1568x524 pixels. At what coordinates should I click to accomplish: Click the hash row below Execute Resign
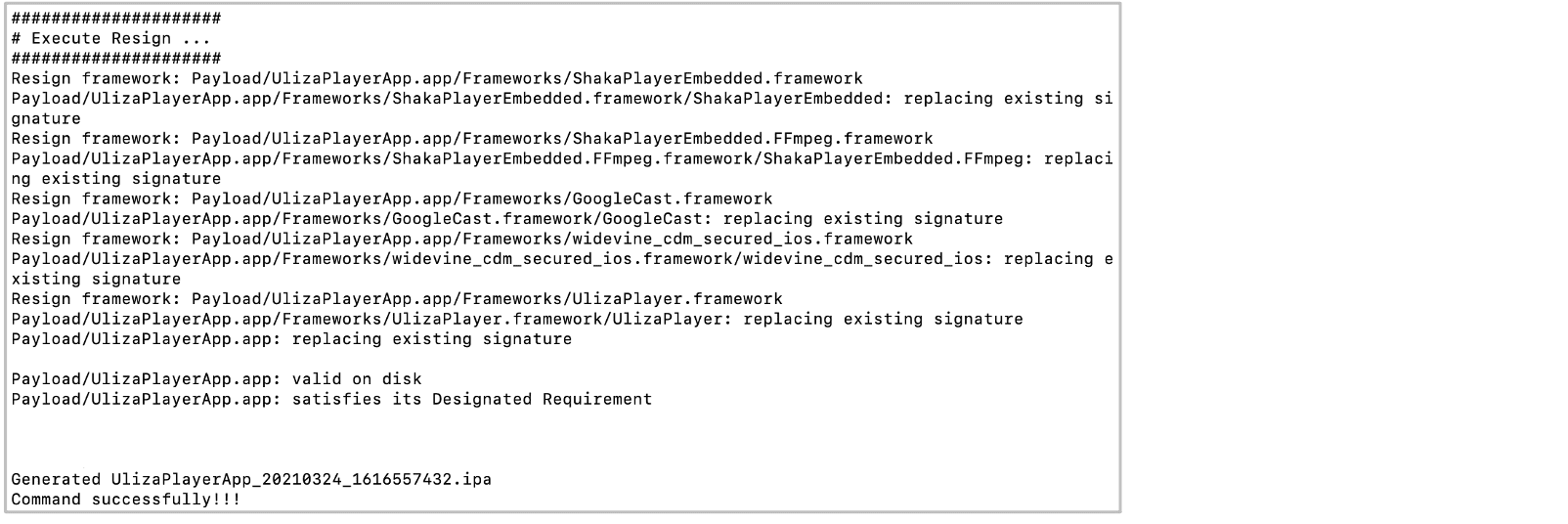point(115,59)
